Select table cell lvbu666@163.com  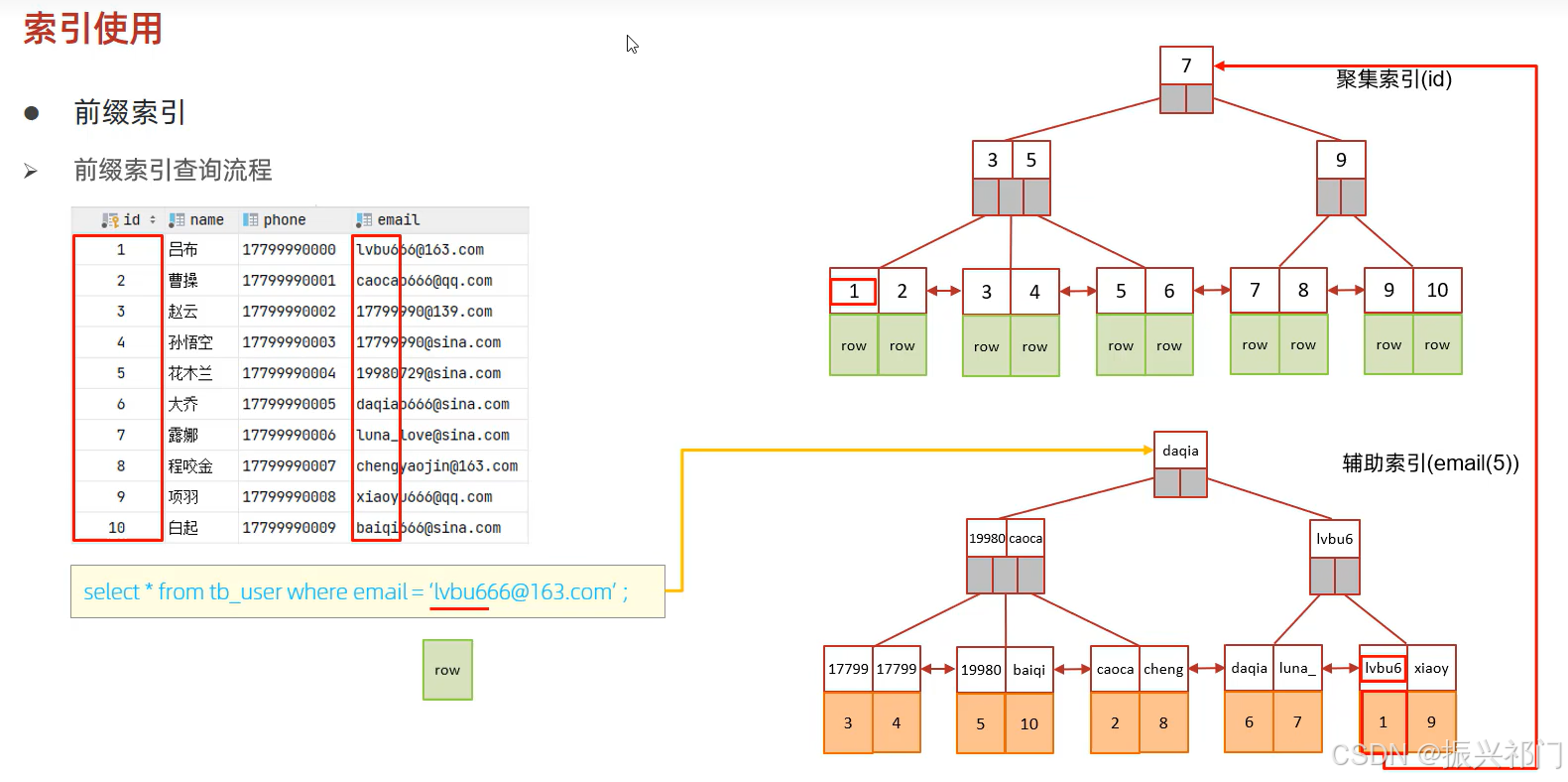pos(421,250)
